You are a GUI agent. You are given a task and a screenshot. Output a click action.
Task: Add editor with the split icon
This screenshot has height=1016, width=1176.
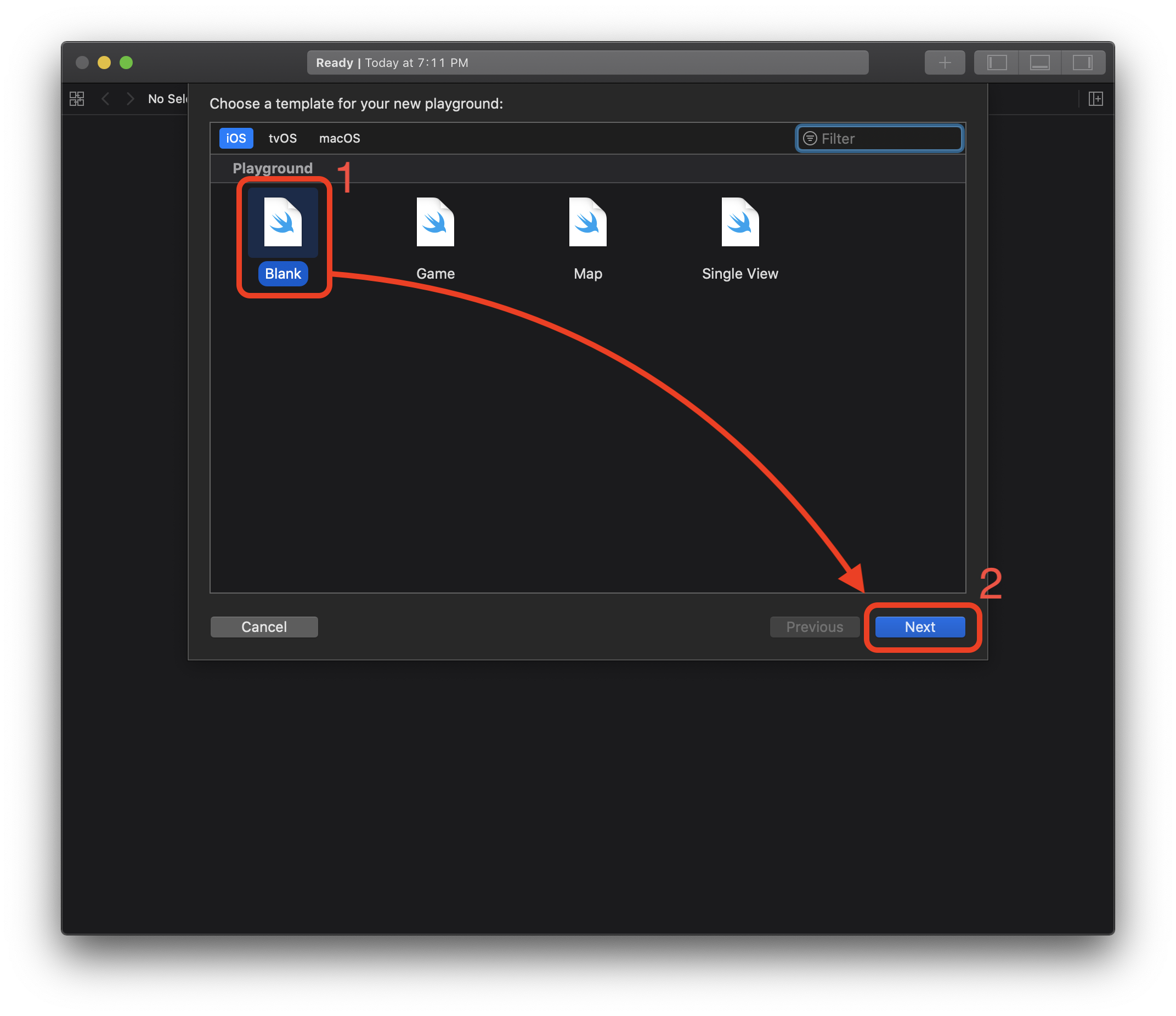[x=1095, y=99]
